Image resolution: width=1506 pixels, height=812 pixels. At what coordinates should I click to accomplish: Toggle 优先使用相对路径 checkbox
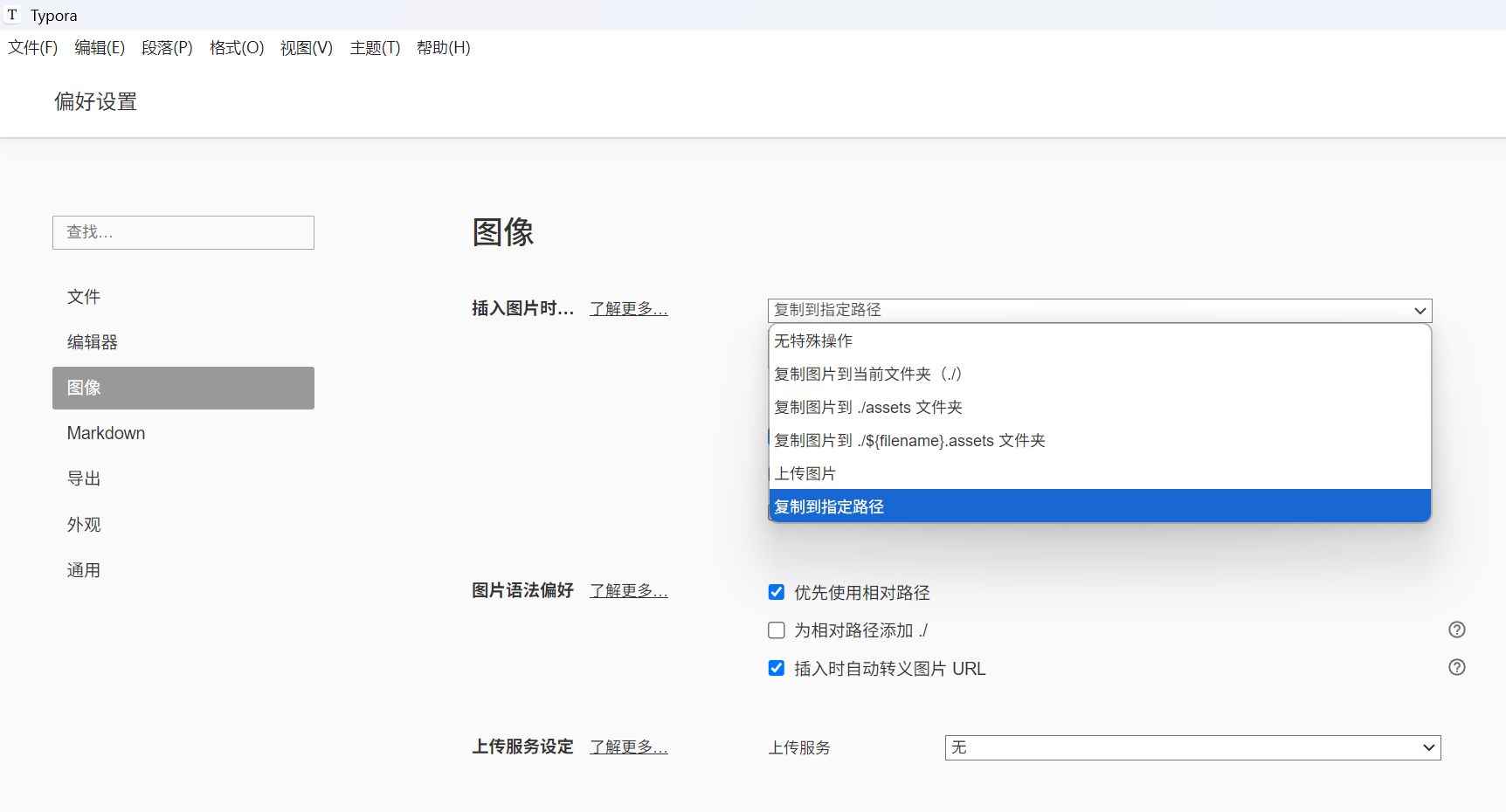click(776, 593)
